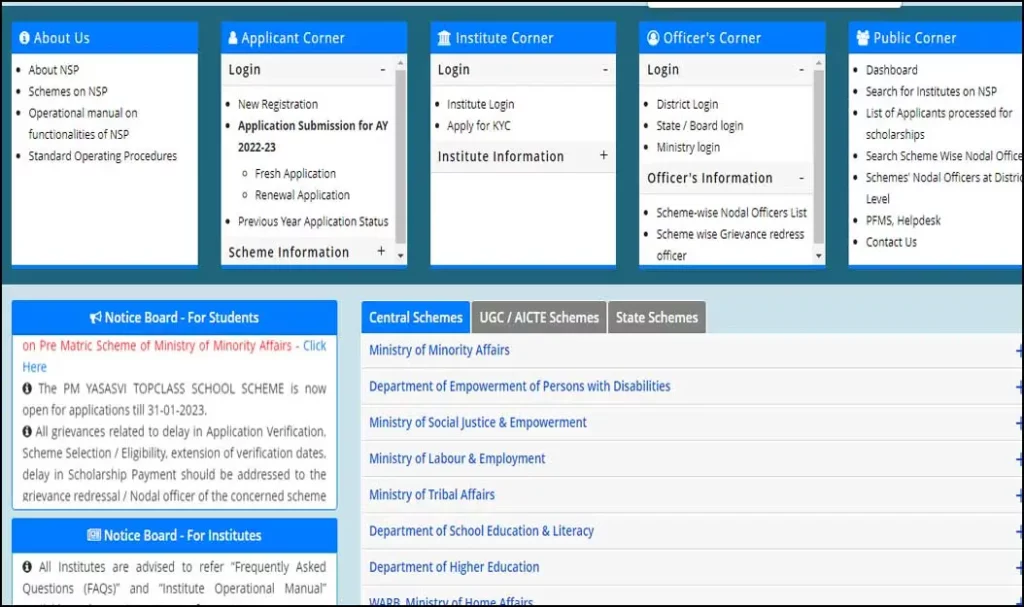Select the Central Schemes tab
Image resolution: width=1024 pixels, height=607 pixels.
415,318
